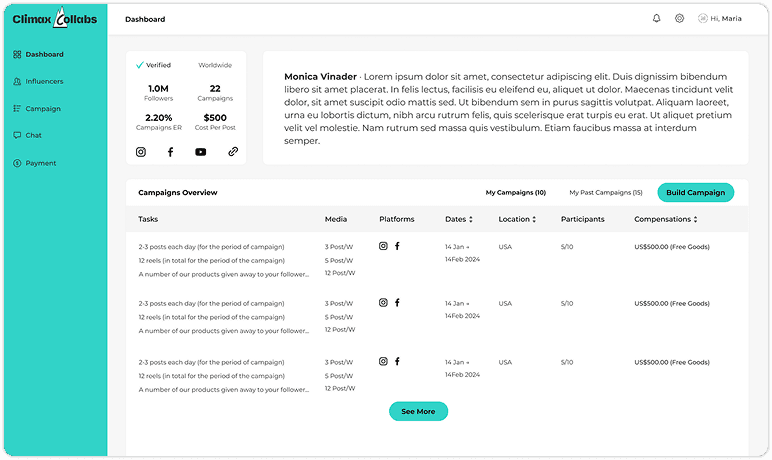Screen dimensions: 772x460
Task: Click first row's US$500.00 (Free Goods)
Action: 672,247
